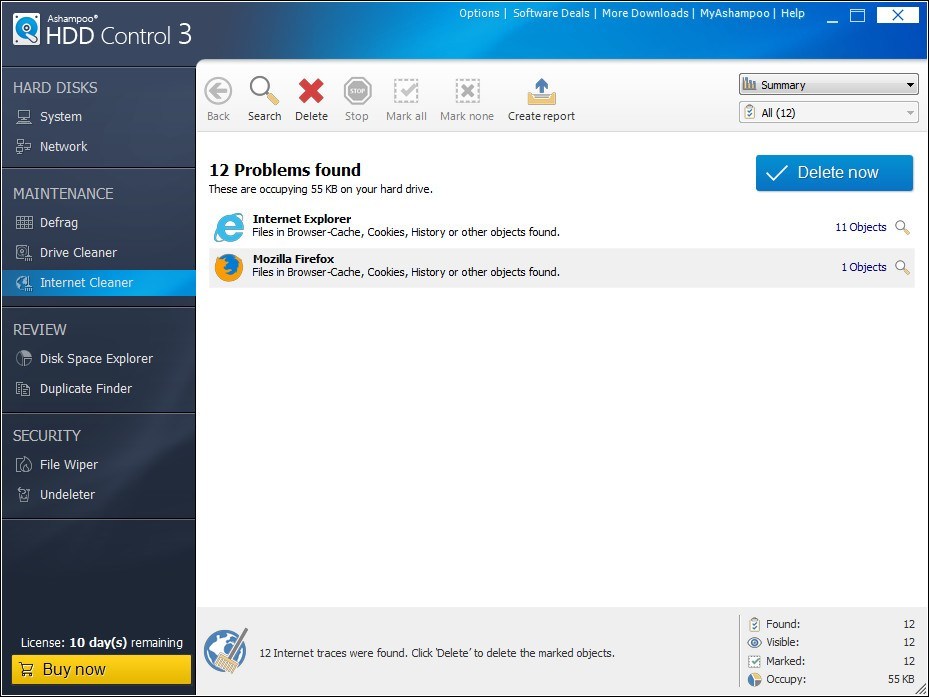Click the red Delete X icon
Image resolution: width=929 pixels, height=697 pixels.
tap(311, 91)
